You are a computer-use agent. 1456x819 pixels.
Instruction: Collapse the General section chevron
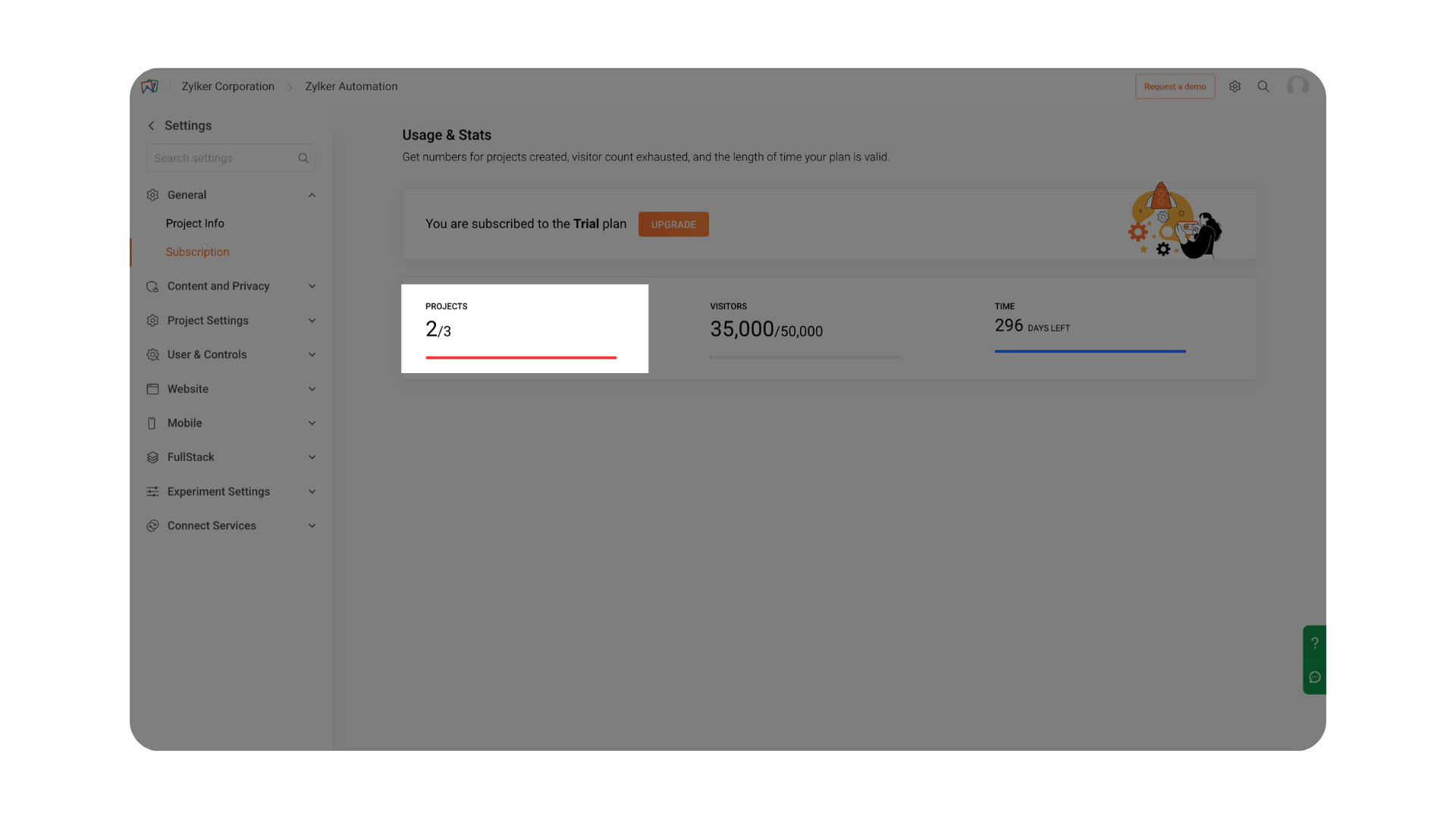coord(312,195)
